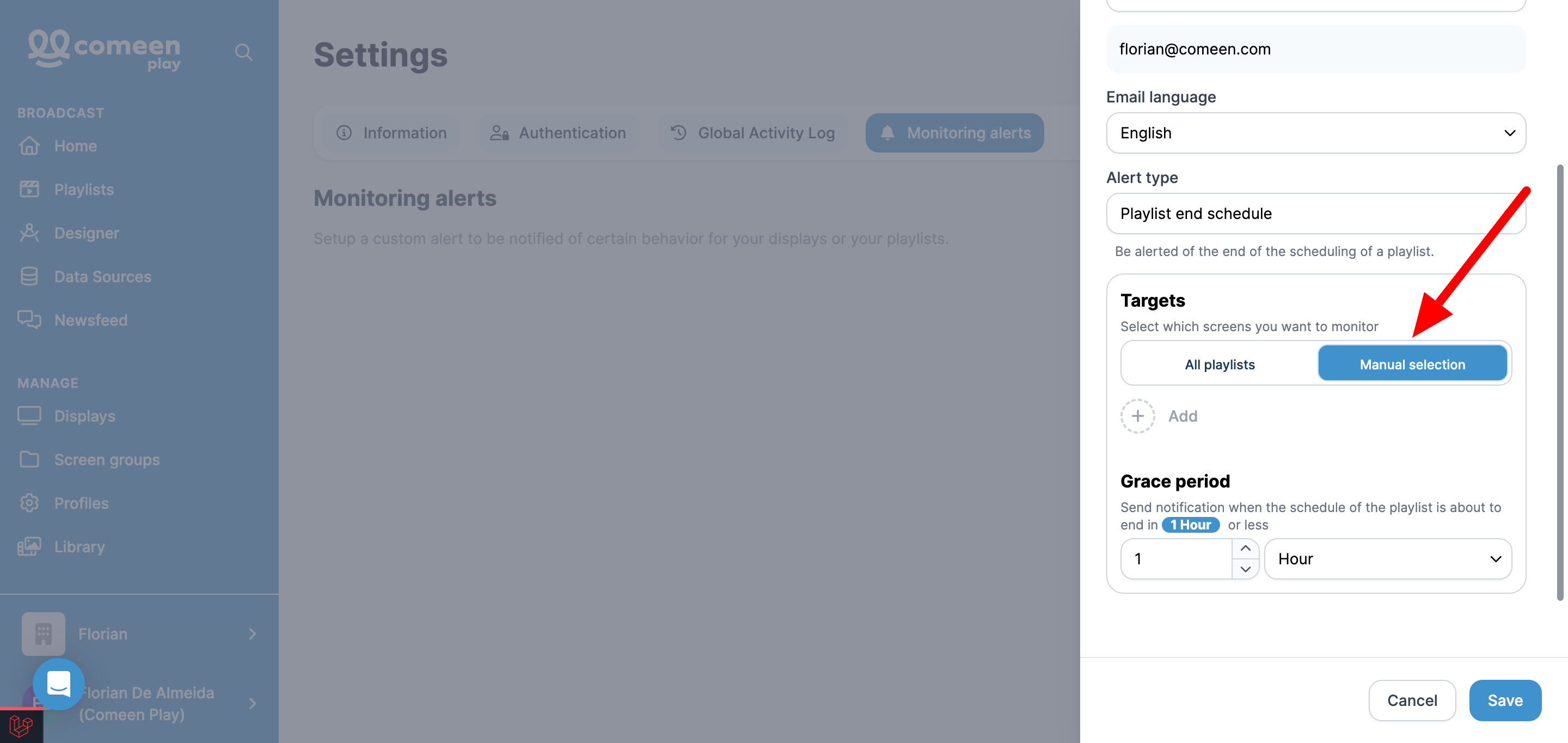Open the Alert type dropdown
The image size is (1568, 743).
[1315, 214]
